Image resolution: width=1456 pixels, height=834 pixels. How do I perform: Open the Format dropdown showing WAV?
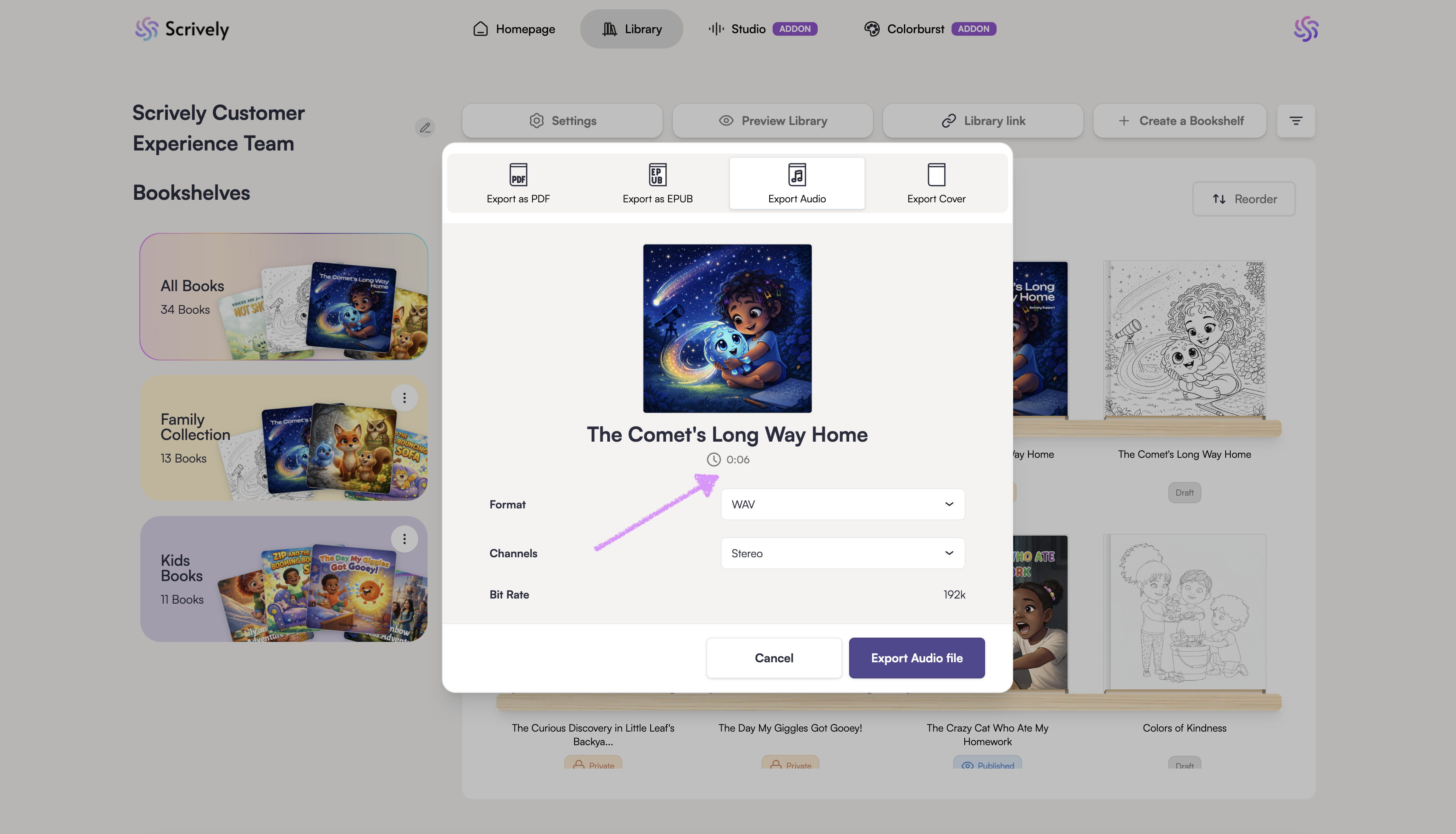[x=842, y=504]
